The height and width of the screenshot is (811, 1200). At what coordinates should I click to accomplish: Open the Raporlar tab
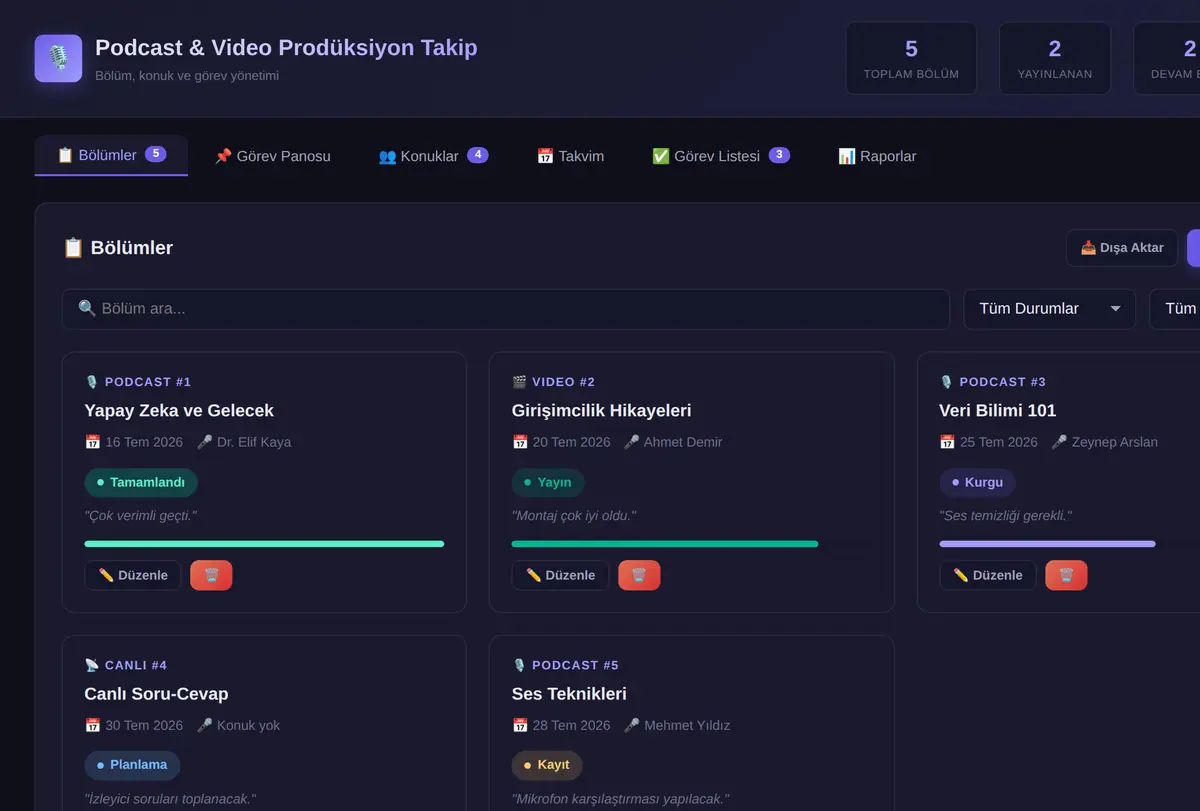877,156
